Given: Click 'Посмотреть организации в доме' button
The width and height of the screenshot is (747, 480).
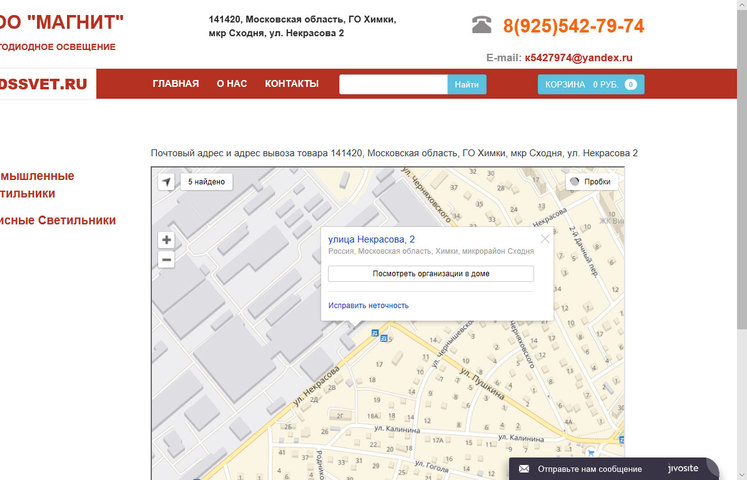Looking at the screenshot, I should (430, 273).
